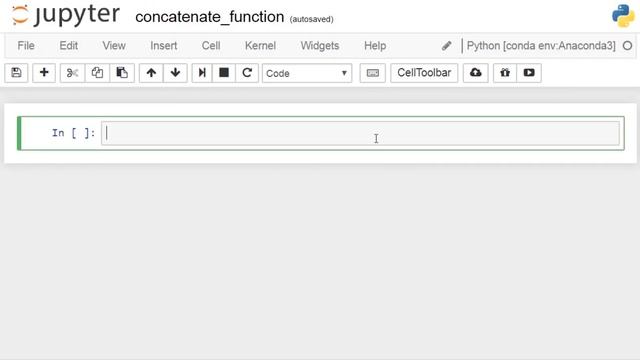Click the Python logo
This screenshot has height=360, width=640.
pos(623,16)
